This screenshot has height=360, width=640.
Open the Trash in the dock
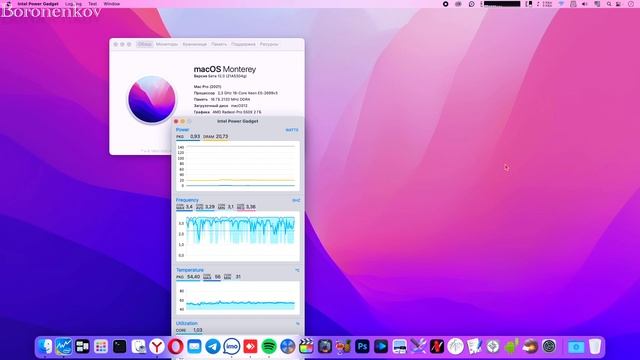(x=595, y=347)
